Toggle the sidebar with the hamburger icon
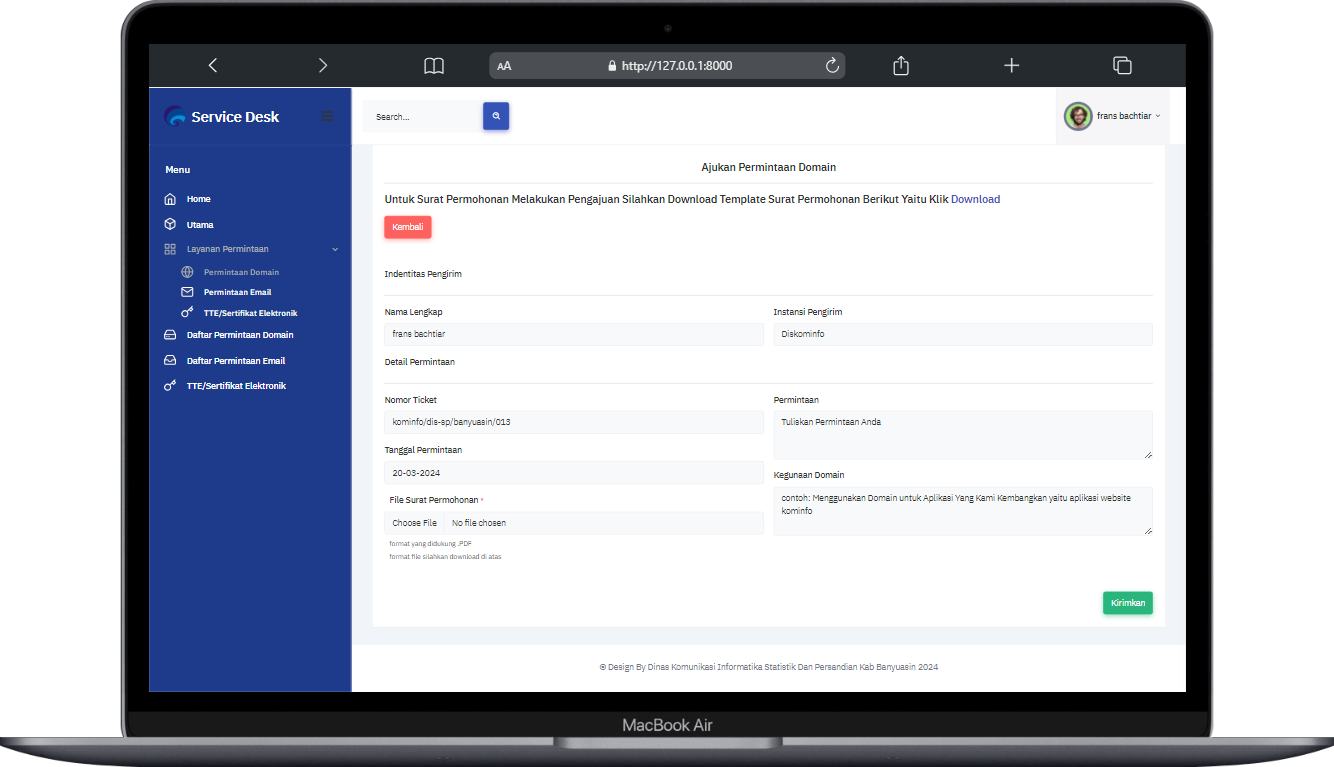 (327, 117)
